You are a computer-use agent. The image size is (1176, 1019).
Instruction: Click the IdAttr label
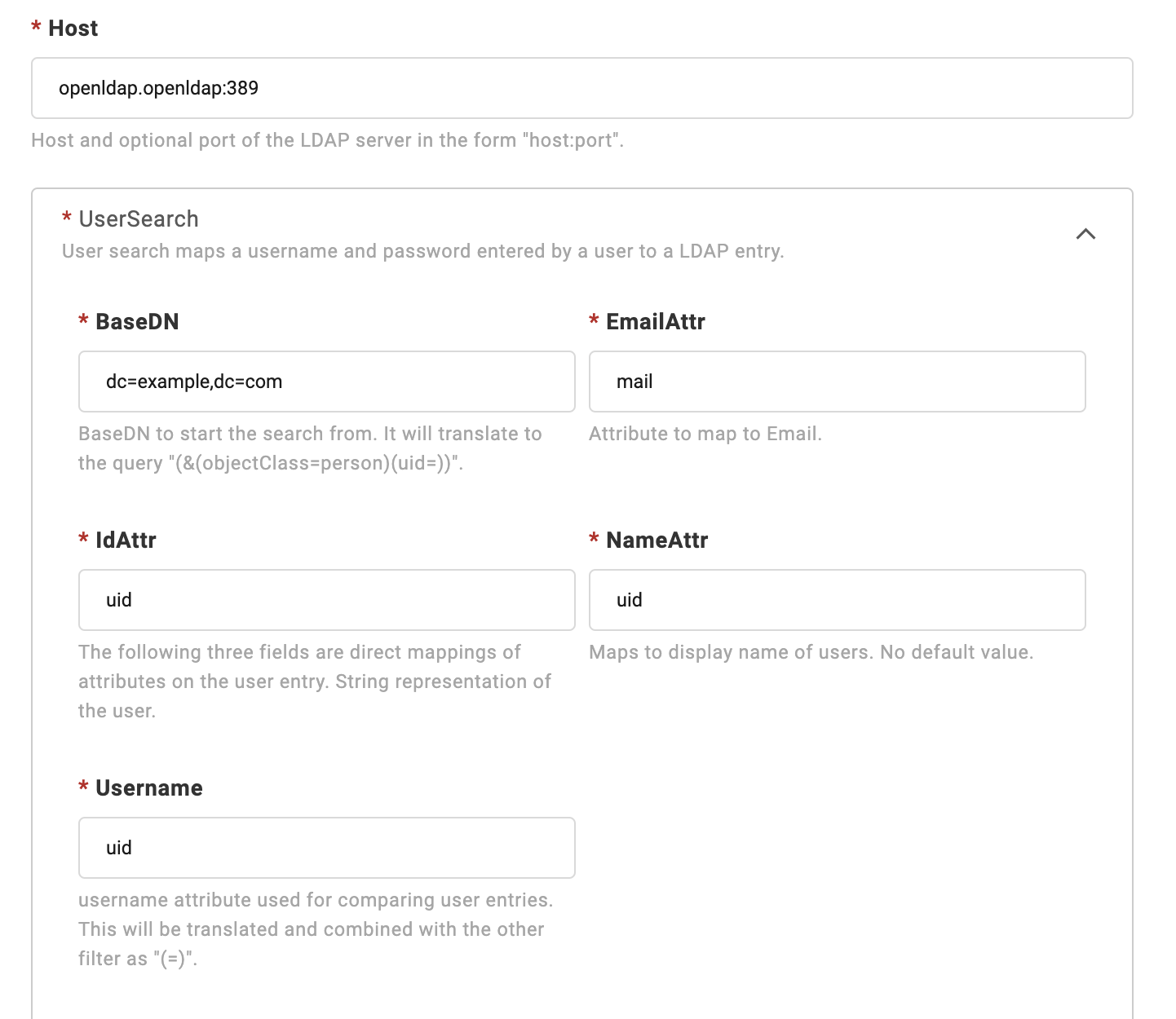126,540
